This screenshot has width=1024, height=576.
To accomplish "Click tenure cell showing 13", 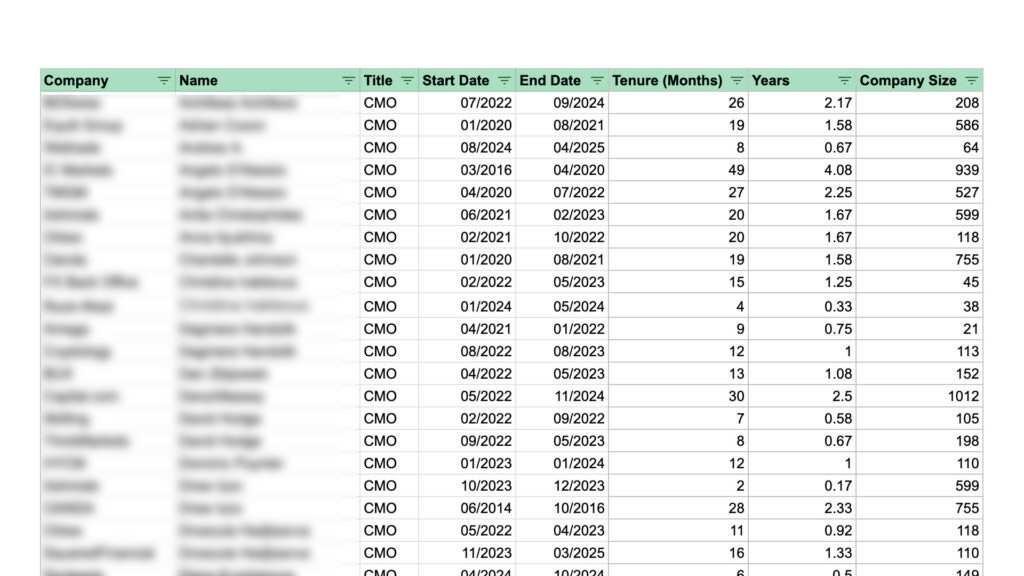I will tap(678, 374).
